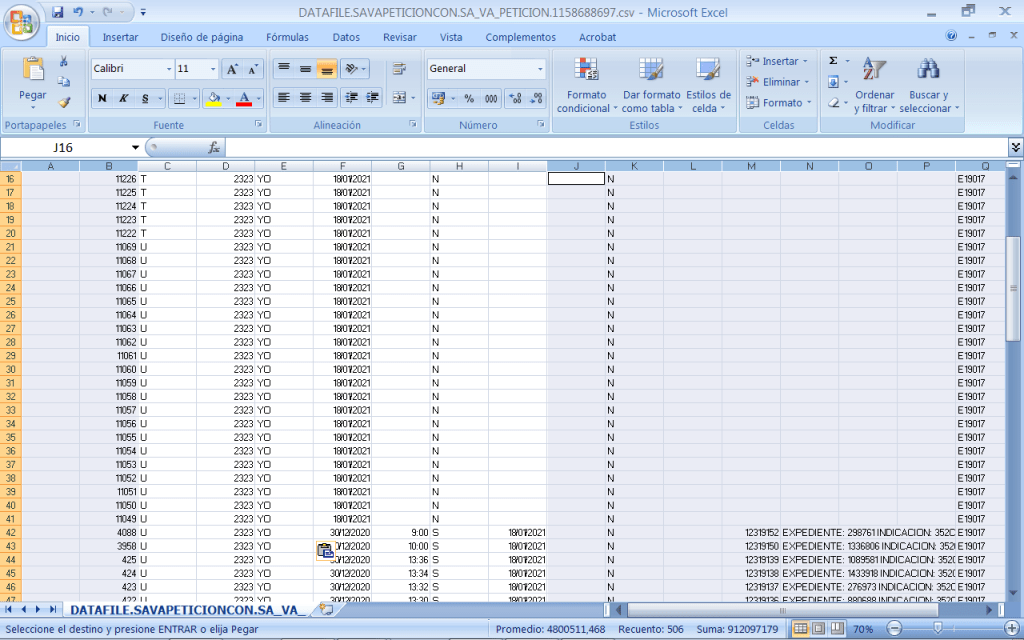Image resolution: width=1024 pixels, height=640 pixels.
Task: Click the insert function fx icon
Action: click(213, 147)
